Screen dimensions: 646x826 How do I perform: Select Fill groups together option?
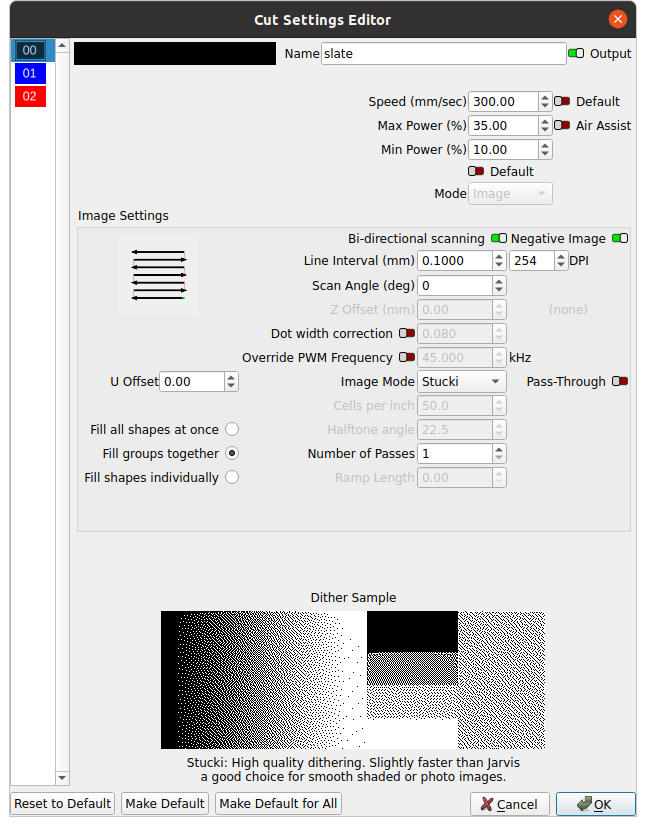[x=232, y=453]
